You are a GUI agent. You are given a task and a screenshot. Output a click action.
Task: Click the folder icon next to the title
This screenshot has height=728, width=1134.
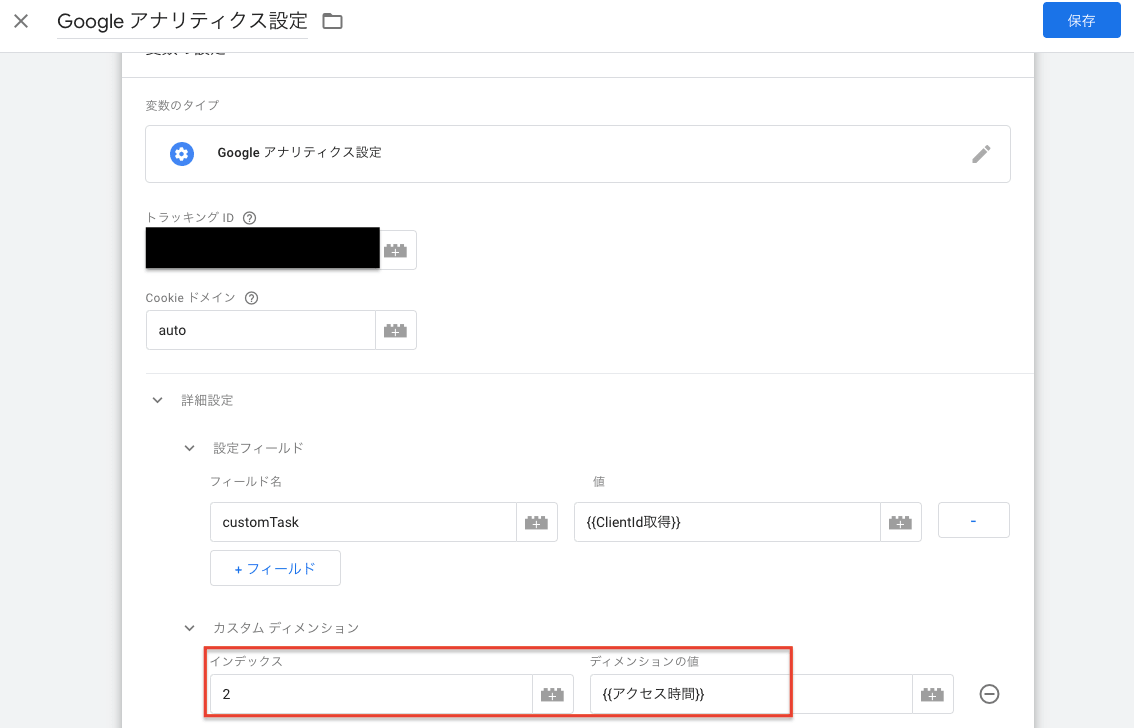click(333, 21)
